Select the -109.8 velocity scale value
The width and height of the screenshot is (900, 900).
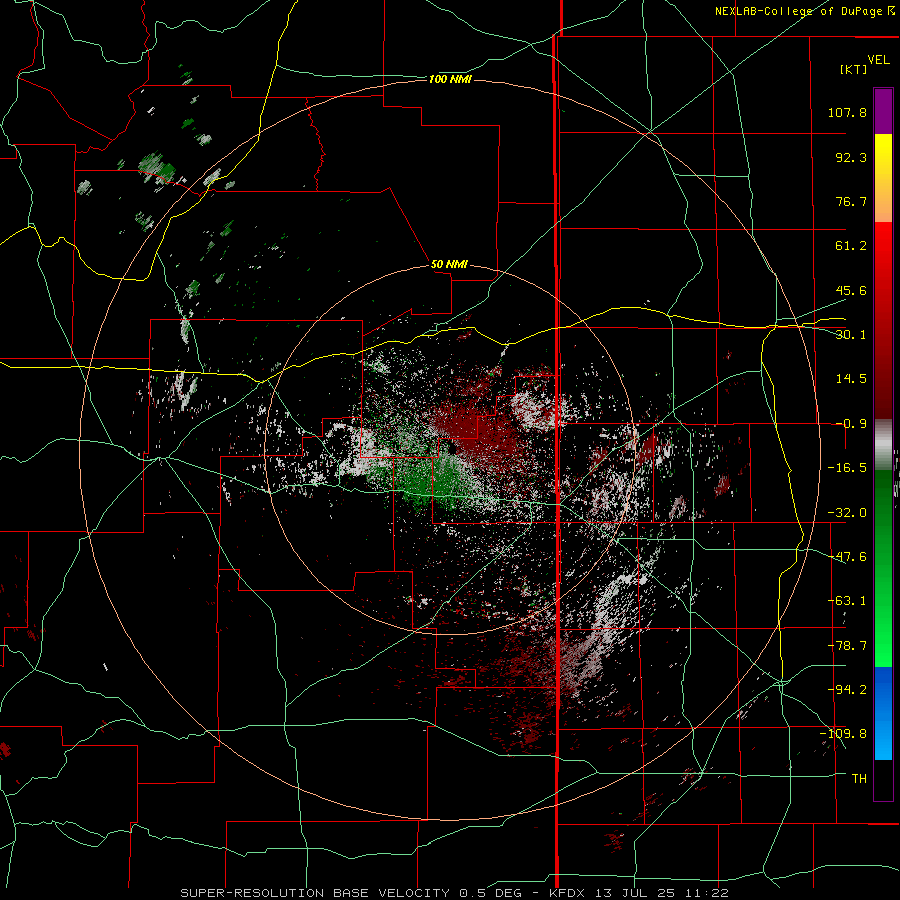coord(843,734)
